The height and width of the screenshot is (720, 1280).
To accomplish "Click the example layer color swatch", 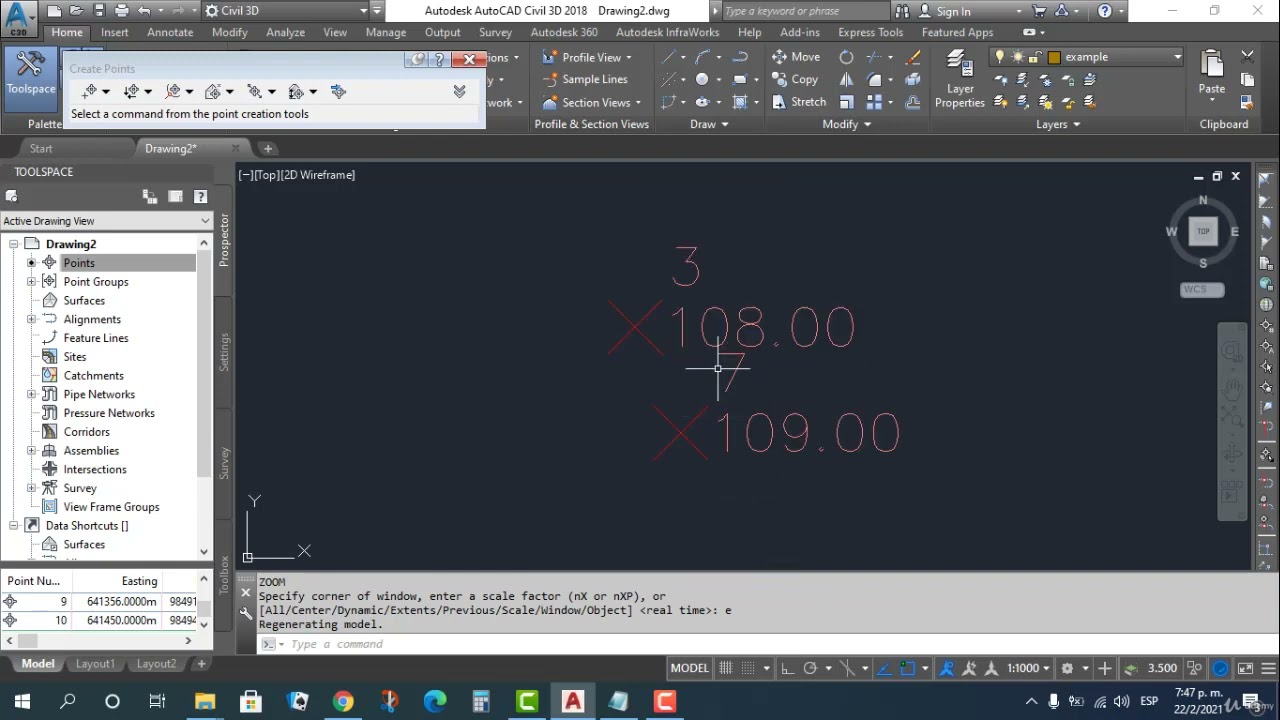I will [x=1054, y=57].
